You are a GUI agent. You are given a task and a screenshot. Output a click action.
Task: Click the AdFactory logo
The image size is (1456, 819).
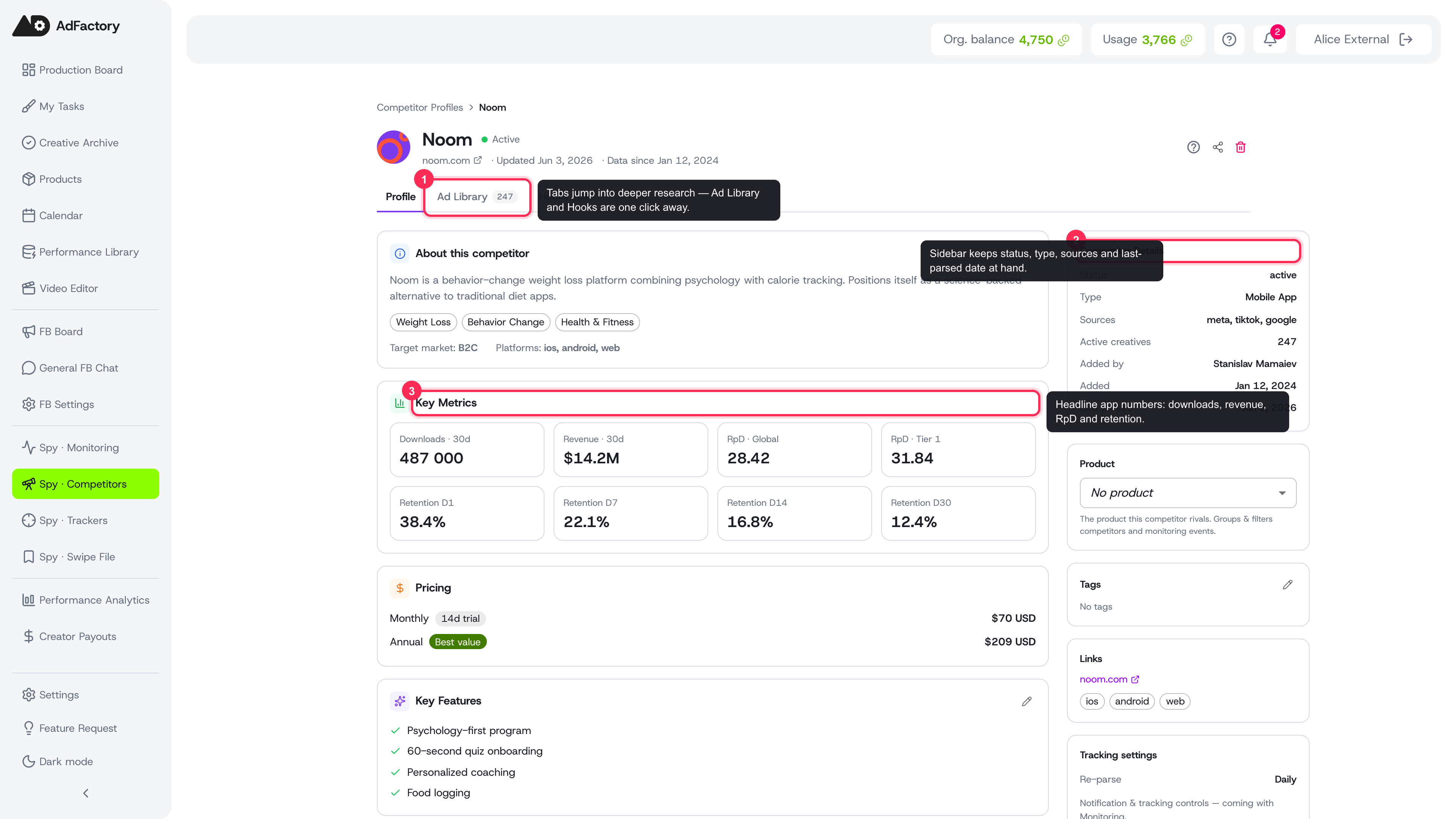pyautogui.click(x=66, y=25)
